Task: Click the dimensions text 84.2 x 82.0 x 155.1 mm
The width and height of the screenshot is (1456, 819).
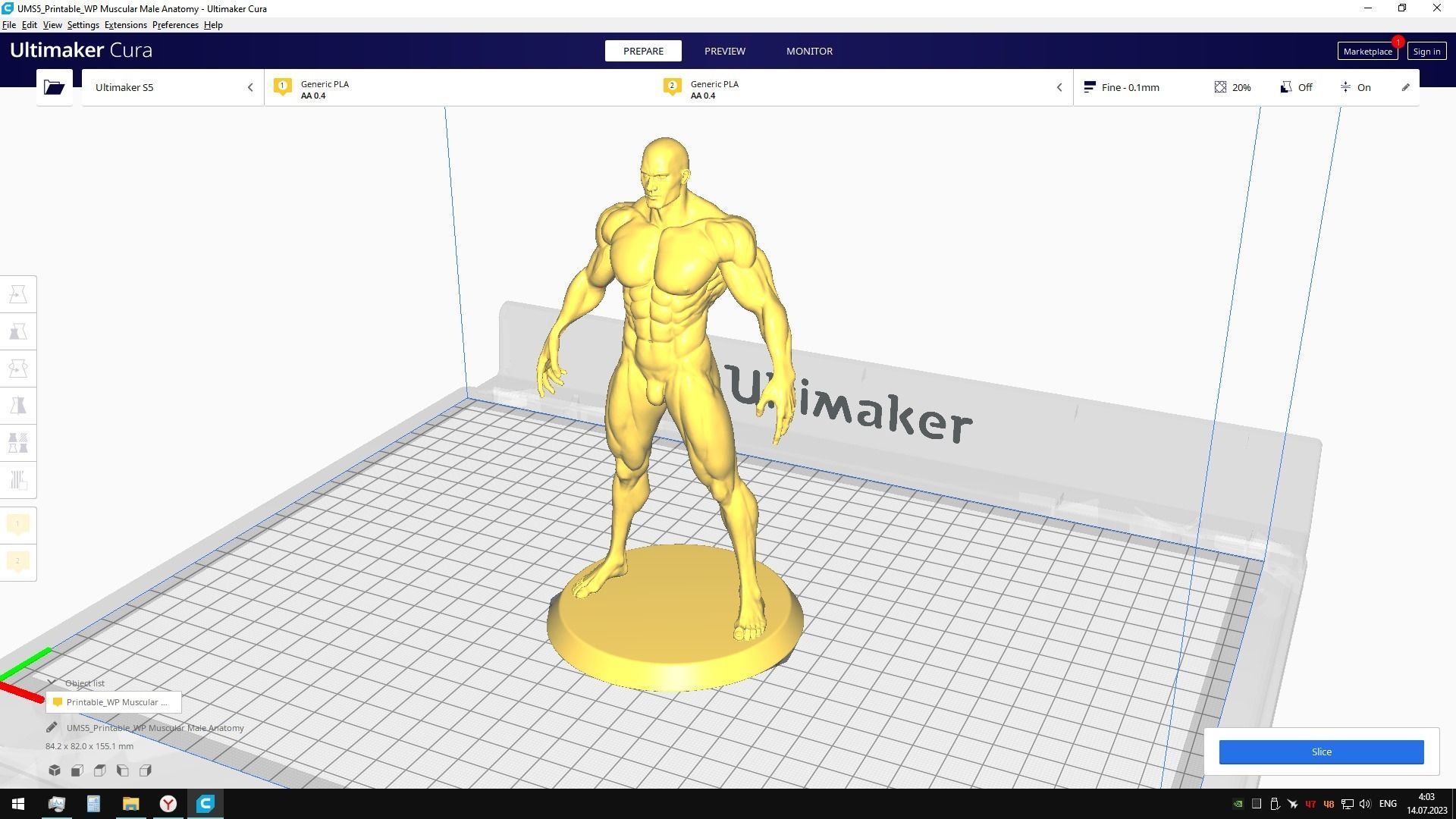Action: [x=89, y=746]
